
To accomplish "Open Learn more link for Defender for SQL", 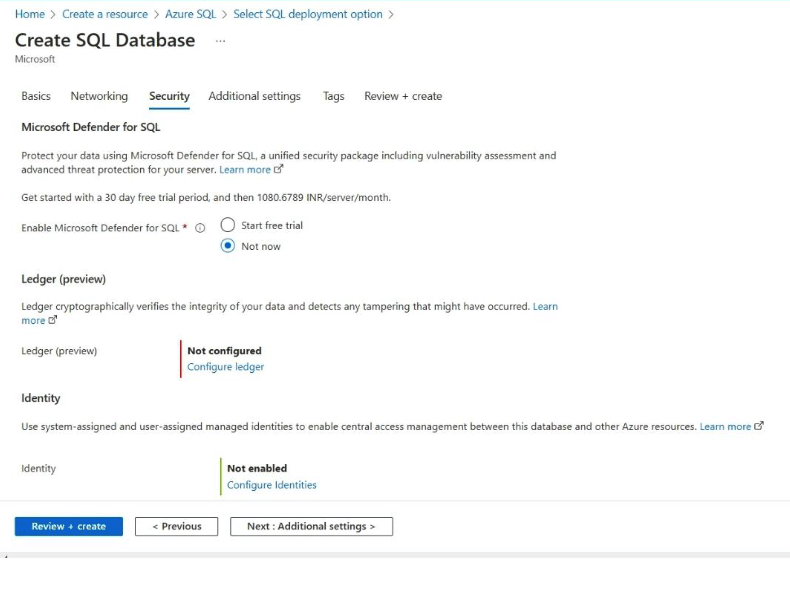I will (251, 170).
